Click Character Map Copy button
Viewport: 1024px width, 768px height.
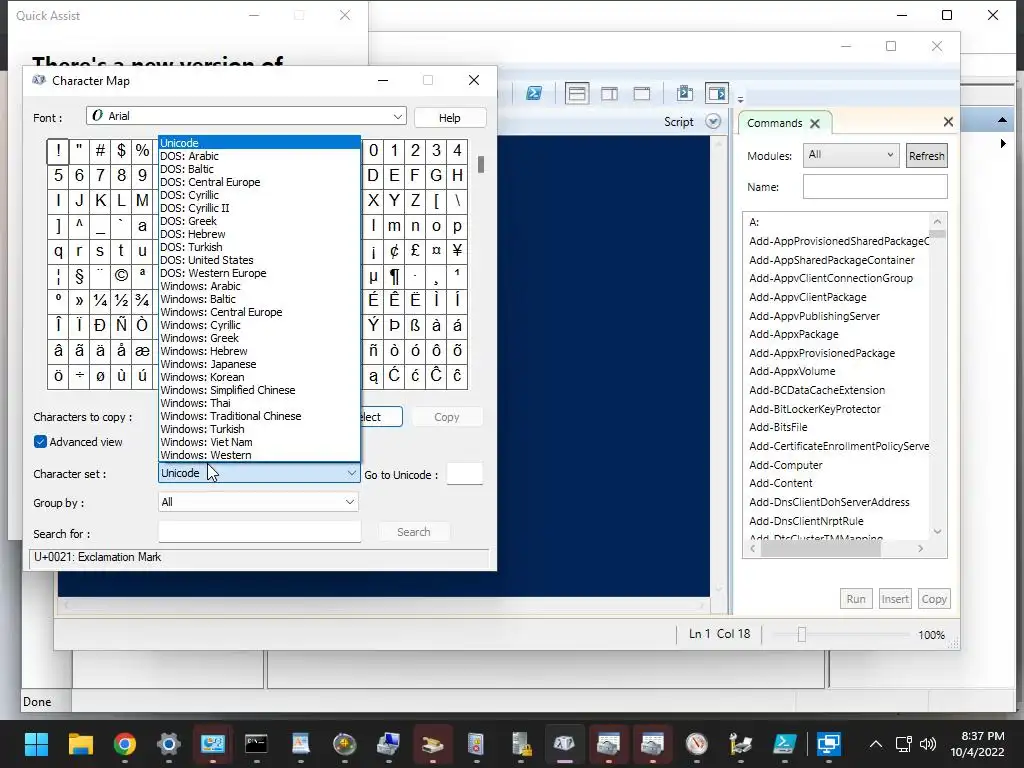(x=447, y=417)
